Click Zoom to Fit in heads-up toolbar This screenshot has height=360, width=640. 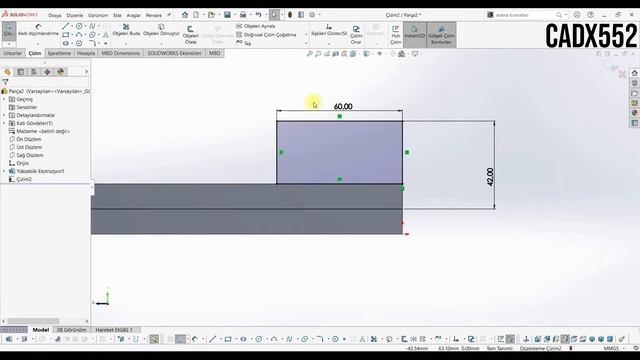click(x=309, y=53)
